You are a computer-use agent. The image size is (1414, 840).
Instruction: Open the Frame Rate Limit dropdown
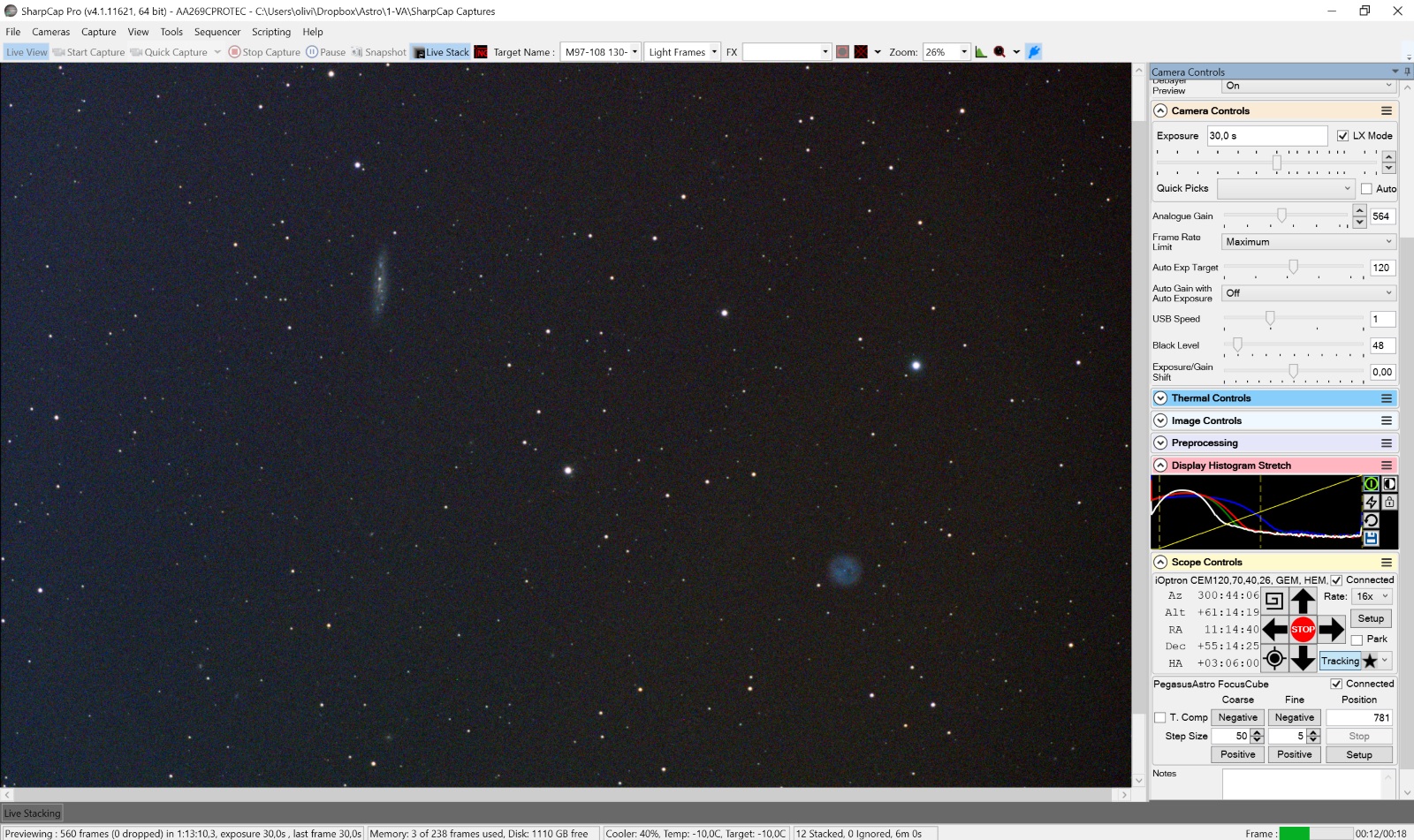point(1309,242)
